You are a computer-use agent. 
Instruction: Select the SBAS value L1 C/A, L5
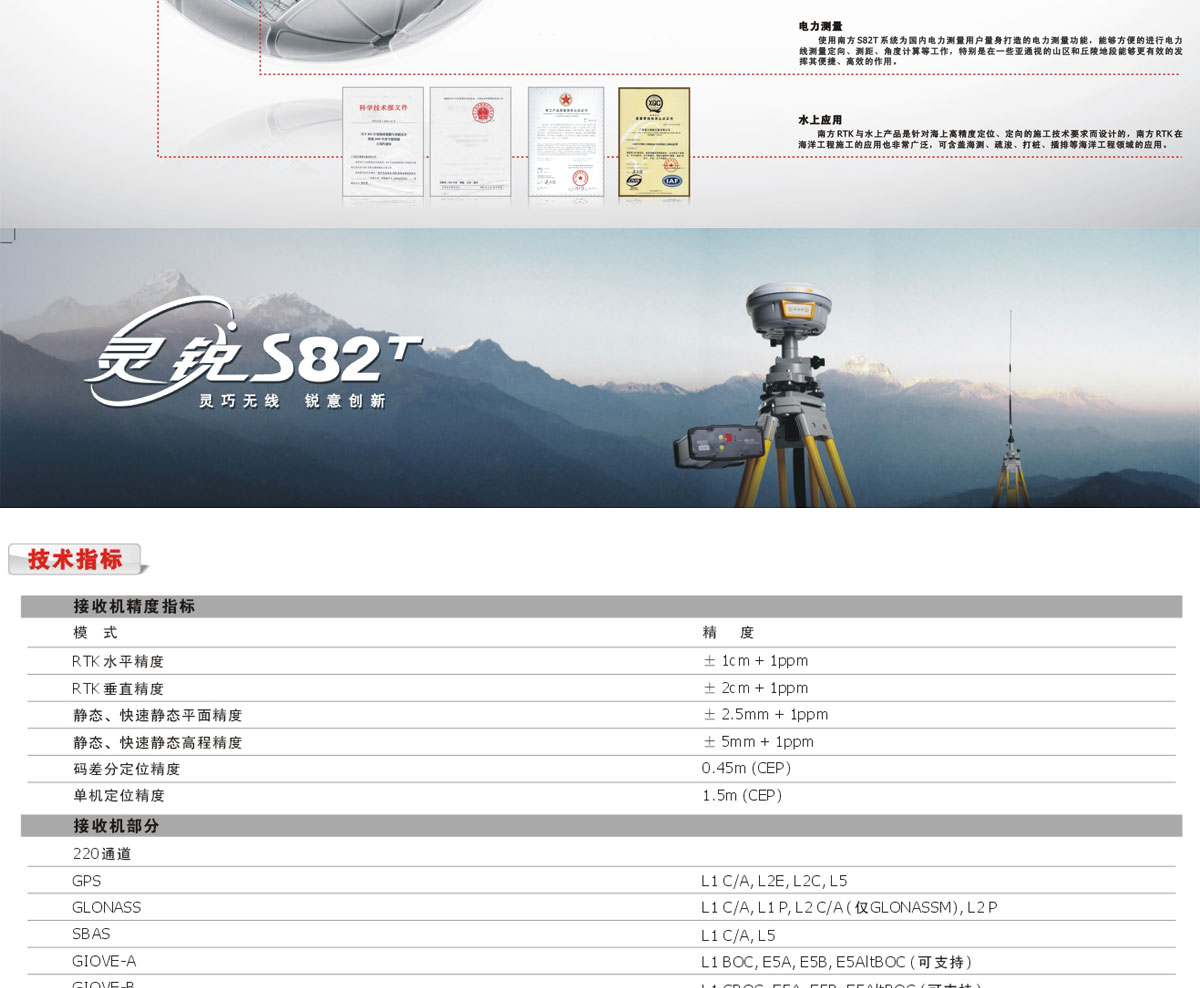738,936
